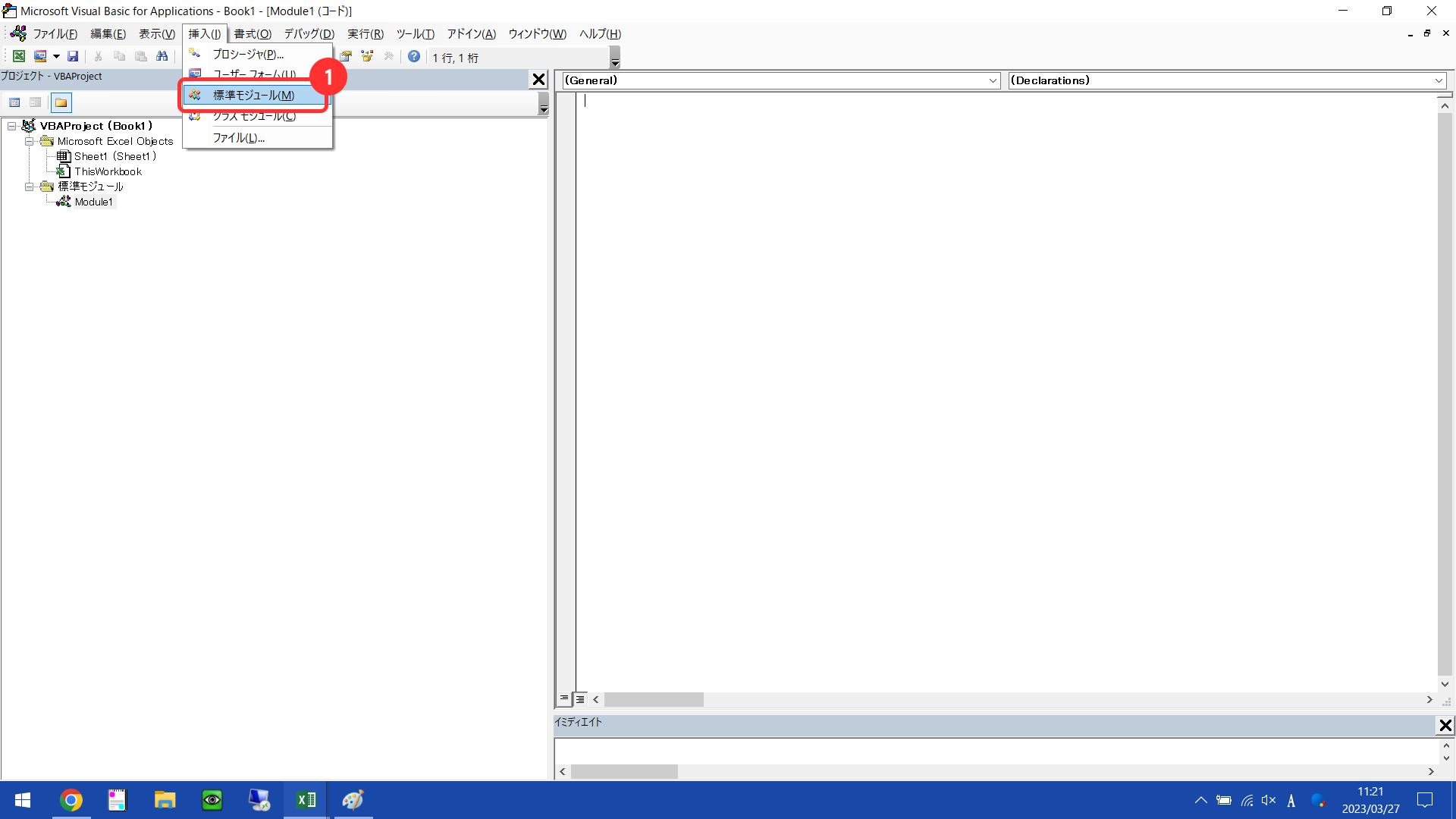Toggle Folders view in project explorer

click(x=61, y=102)
